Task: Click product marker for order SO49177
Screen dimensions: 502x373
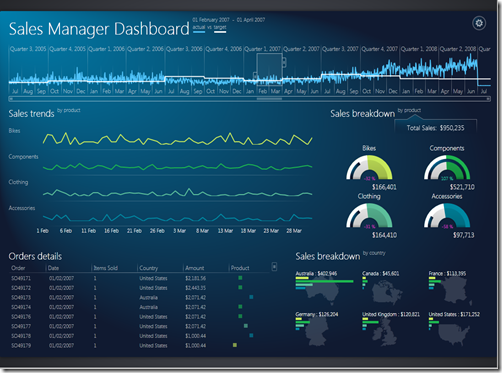Action: coord(246,326)
